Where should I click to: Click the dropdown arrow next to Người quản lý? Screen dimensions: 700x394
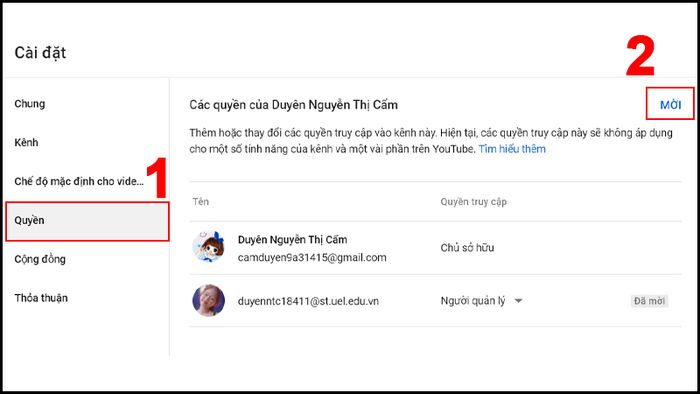(518, 301)
